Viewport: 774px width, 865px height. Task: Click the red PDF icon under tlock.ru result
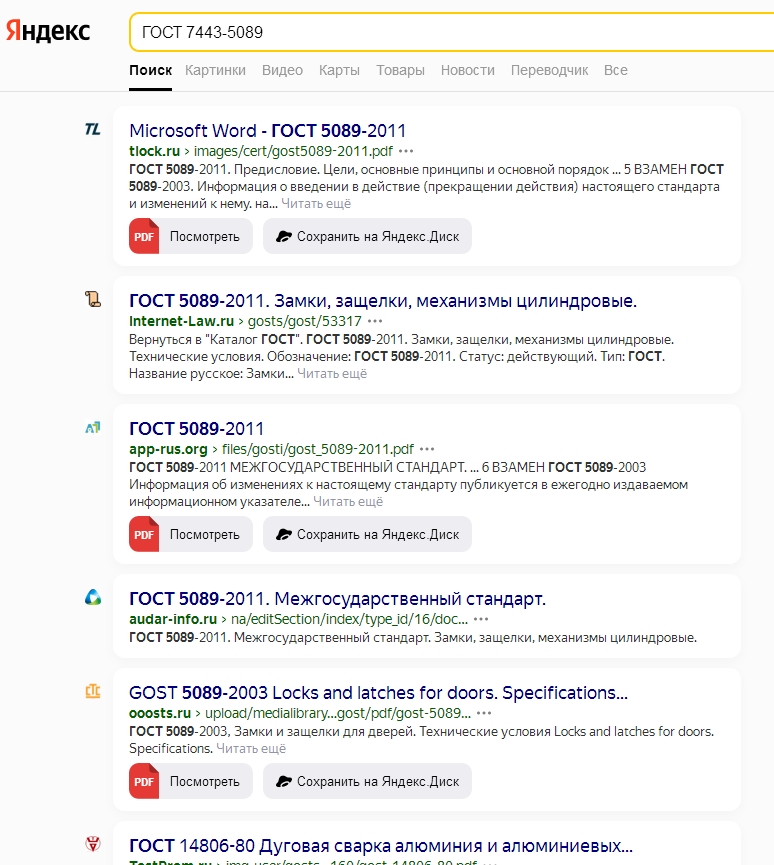(144, 236)
